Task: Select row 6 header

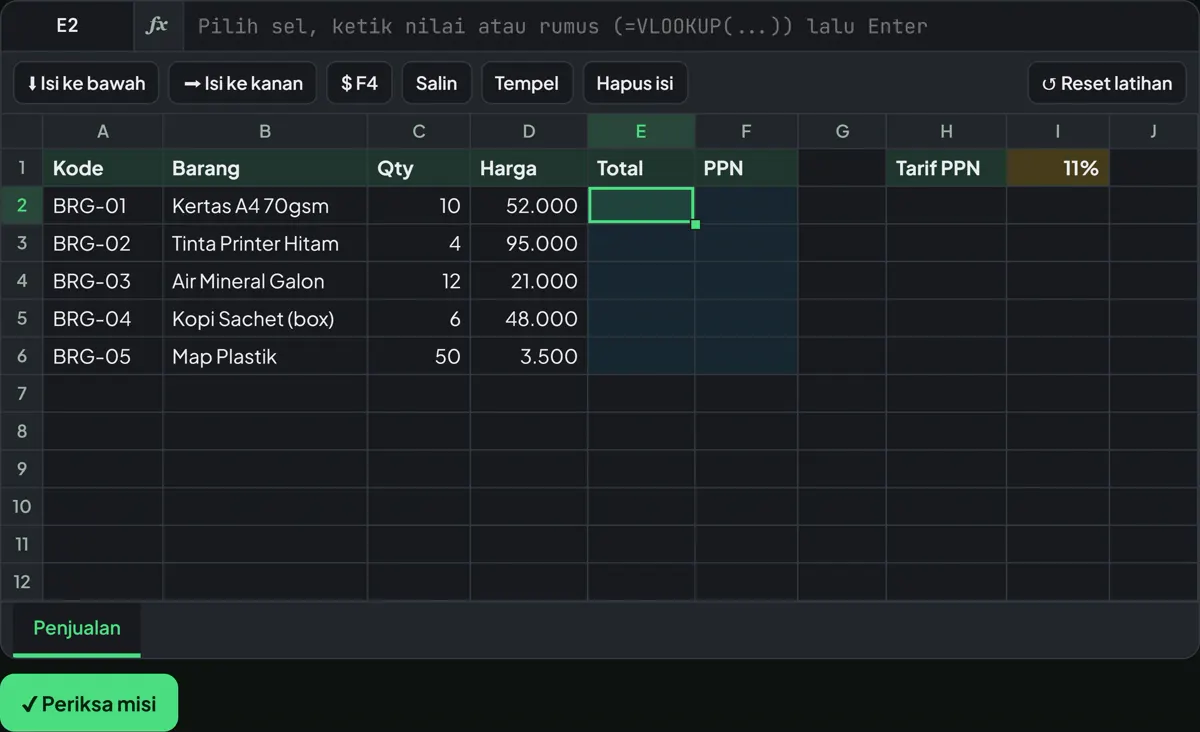Action: pyautogui.click(x=22, y=356)
